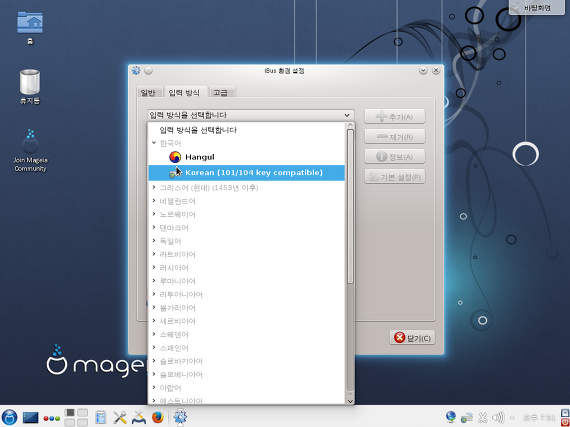570x427 pixels.
Task: Expand the 루마니아어 language group
Action: pyautogui.click(x=154, y=281)
